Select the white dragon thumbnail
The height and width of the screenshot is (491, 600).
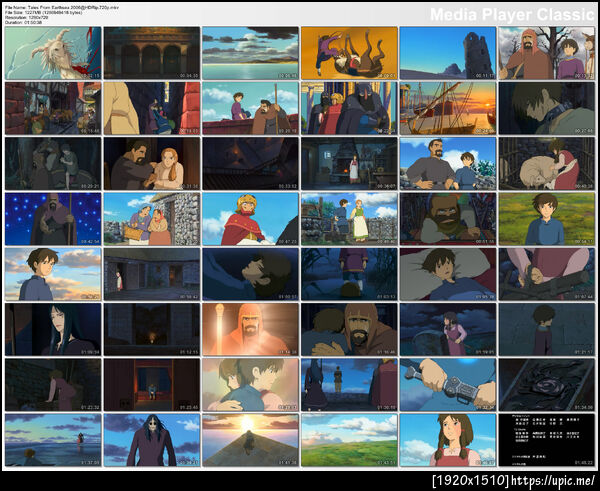pyautogui.click(x=53, y=53)
